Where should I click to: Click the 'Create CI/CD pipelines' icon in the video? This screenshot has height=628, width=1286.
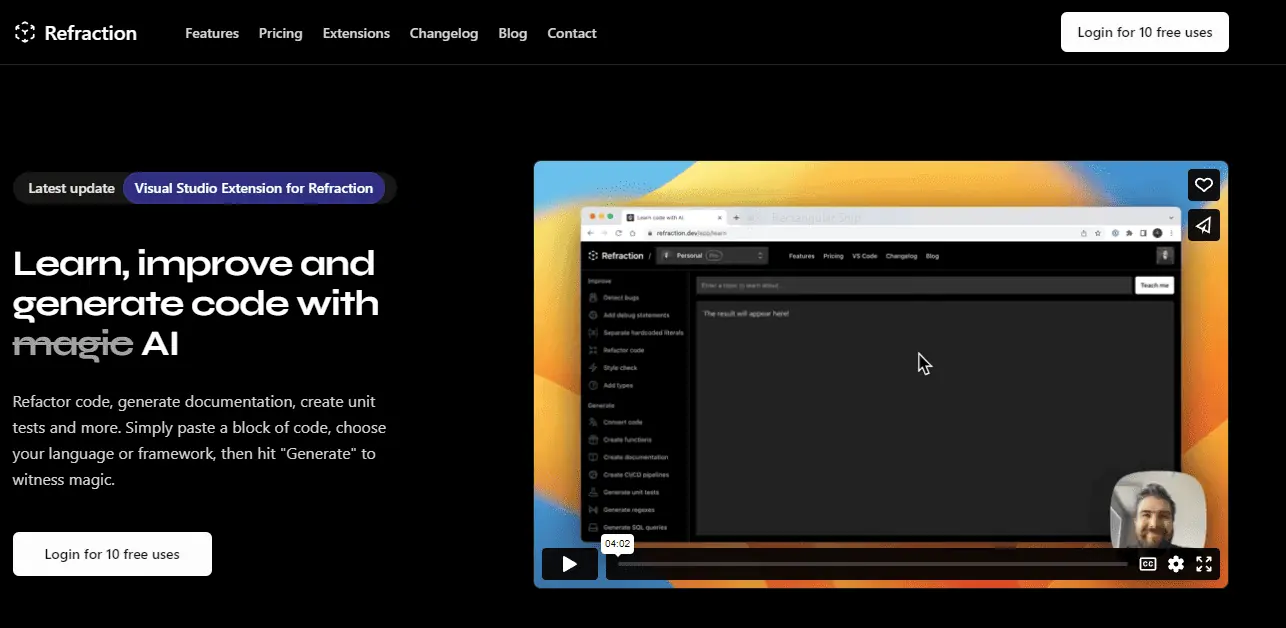tap(593, 475)
